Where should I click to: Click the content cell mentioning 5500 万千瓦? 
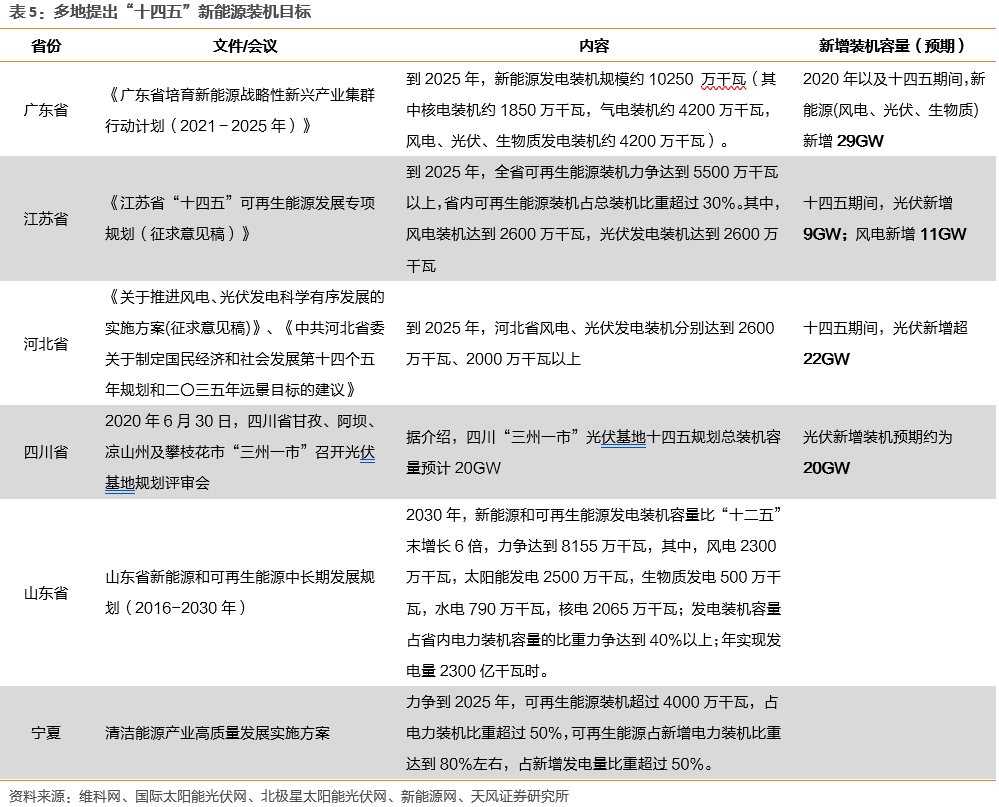(593, 218)
